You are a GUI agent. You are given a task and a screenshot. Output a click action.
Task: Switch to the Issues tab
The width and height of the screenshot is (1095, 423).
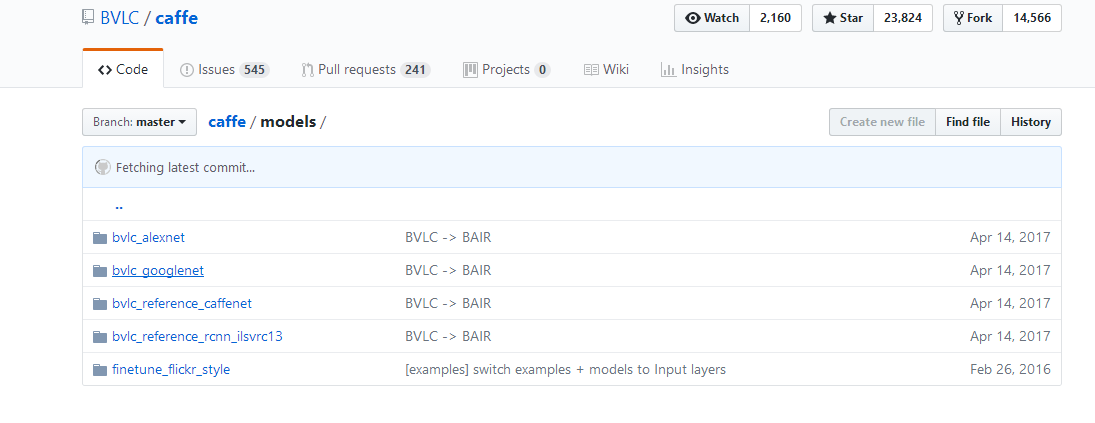[225, 69]
